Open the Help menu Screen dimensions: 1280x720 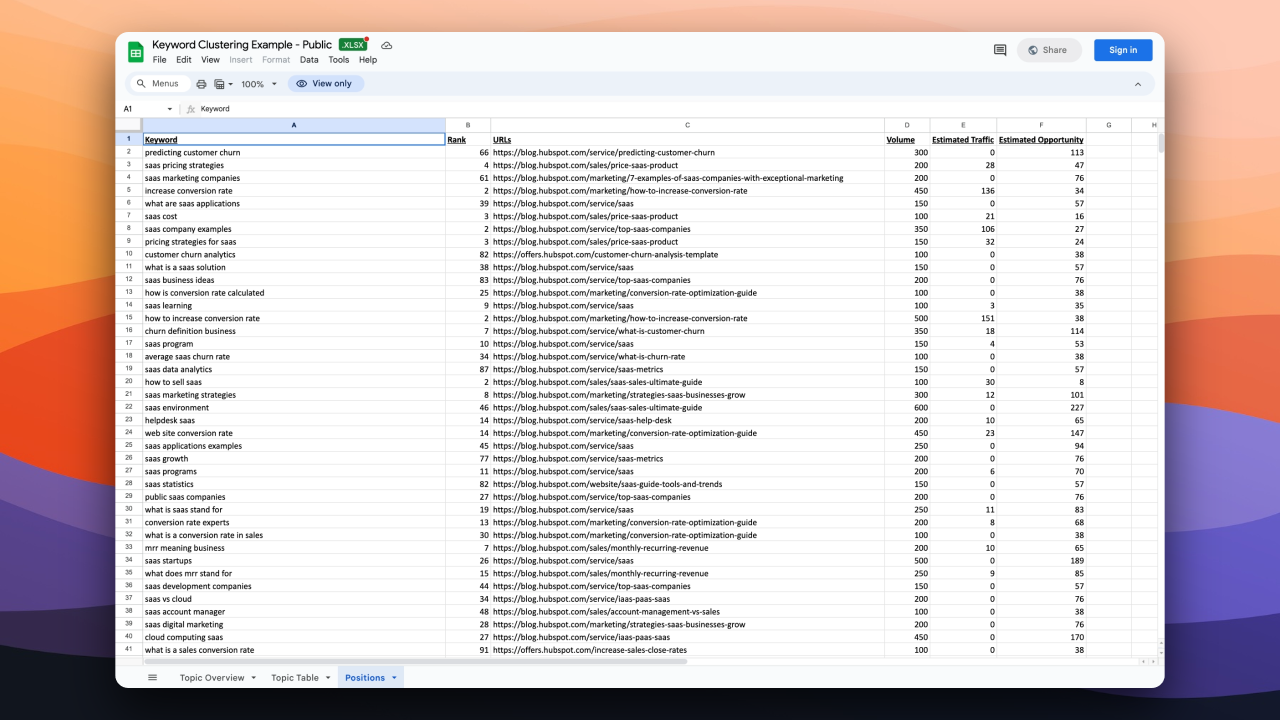pos(368,60)
